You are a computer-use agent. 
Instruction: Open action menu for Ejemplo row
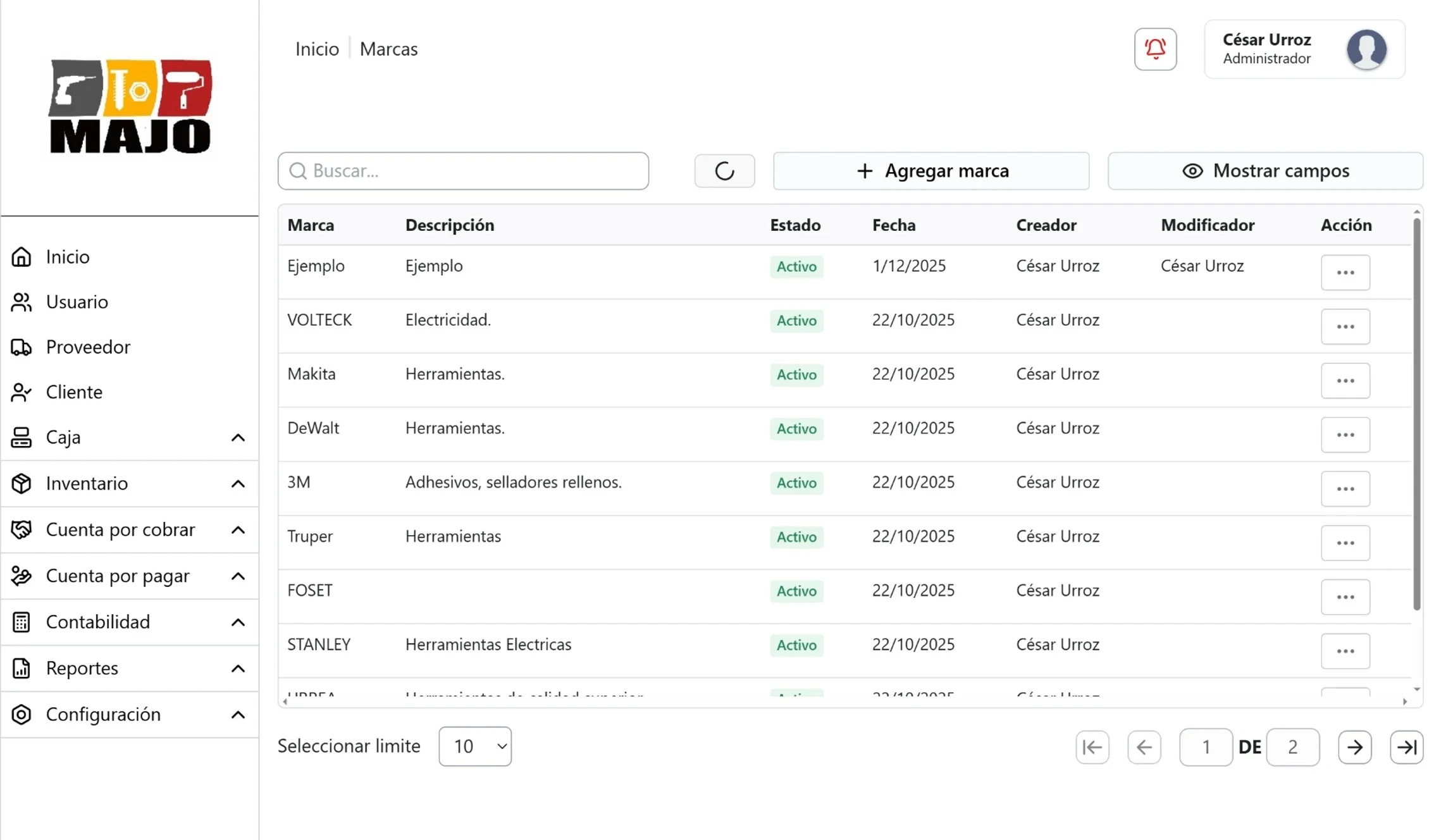(1345, 273)
